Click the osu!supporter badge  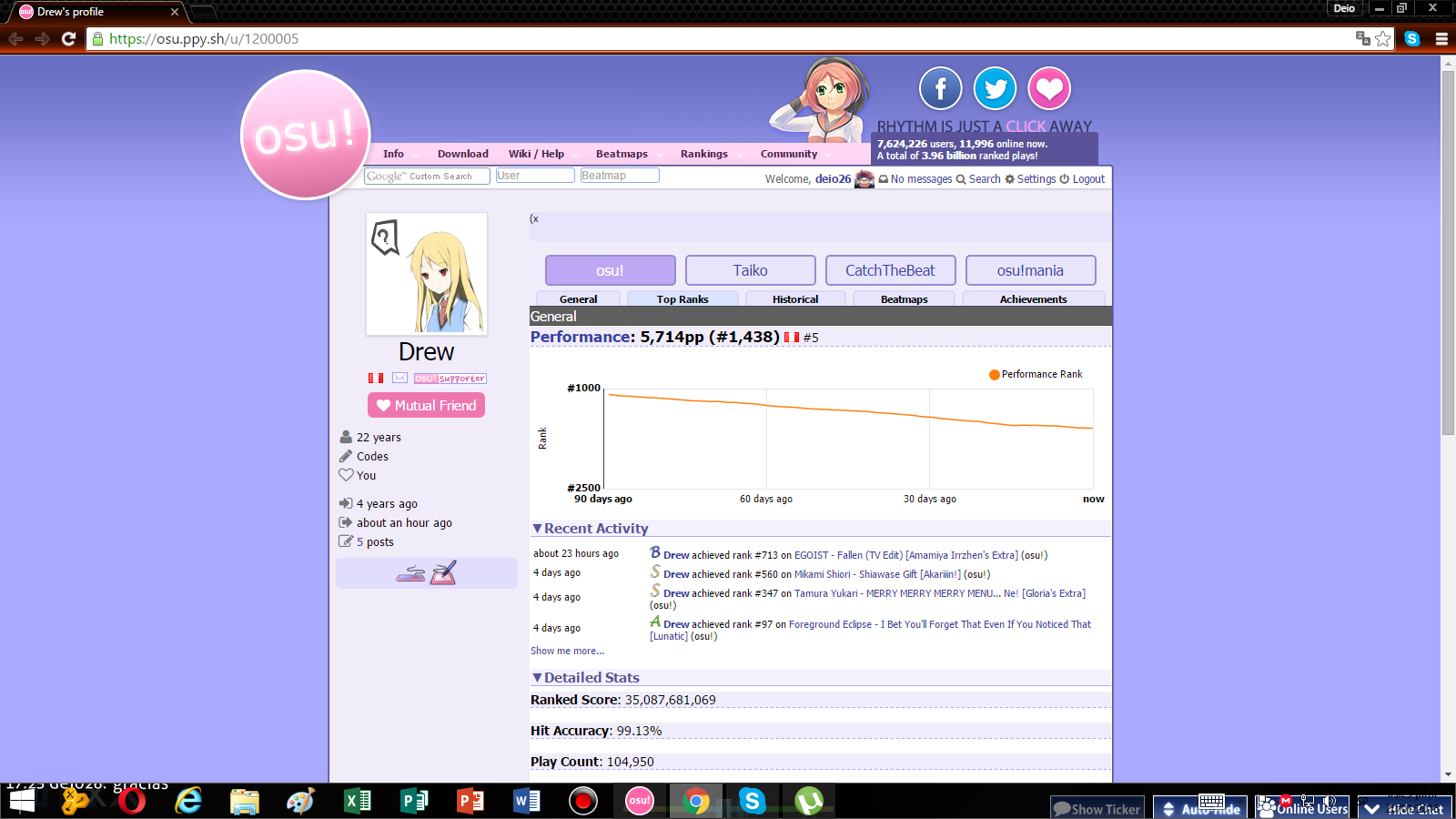pyautogui.click(x=450, y=379)
